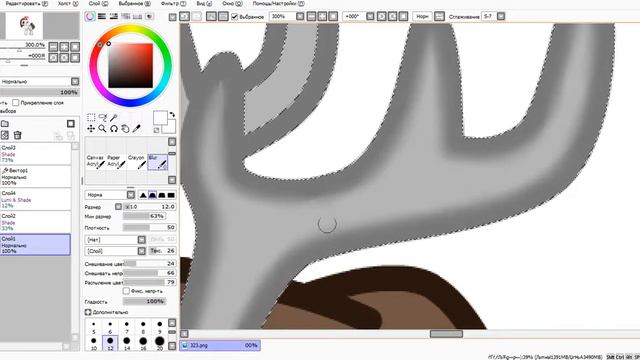Select the Hand pan tool

(125, 129)
